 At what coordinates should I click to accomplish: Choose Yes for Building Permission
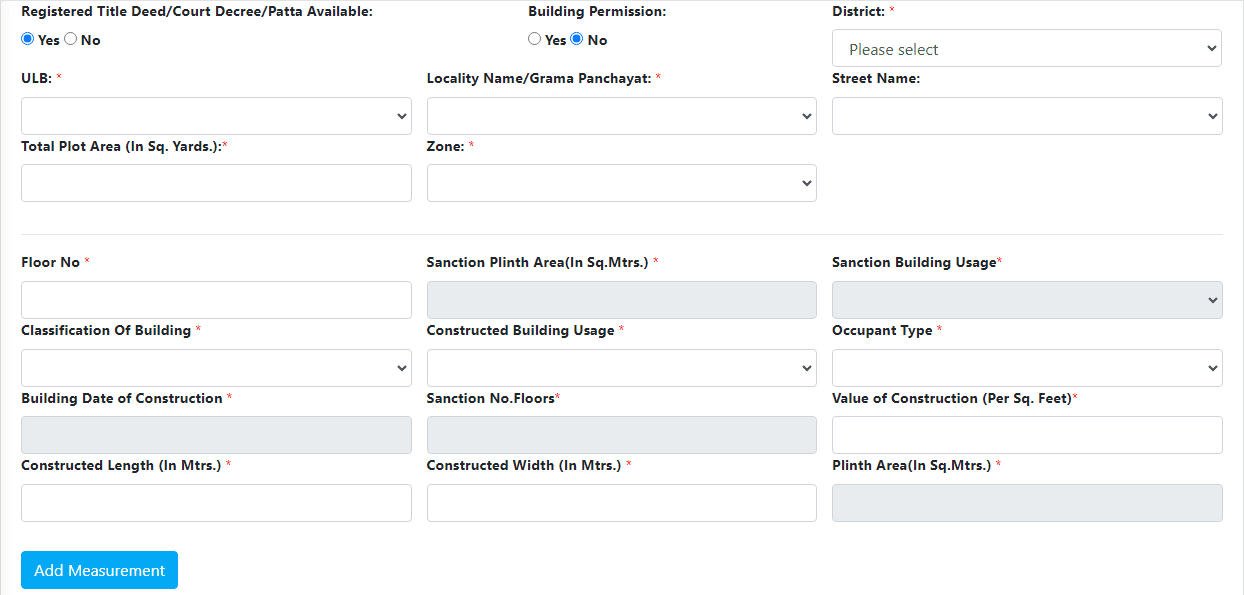pyautogui.click(x=535, y=39)
